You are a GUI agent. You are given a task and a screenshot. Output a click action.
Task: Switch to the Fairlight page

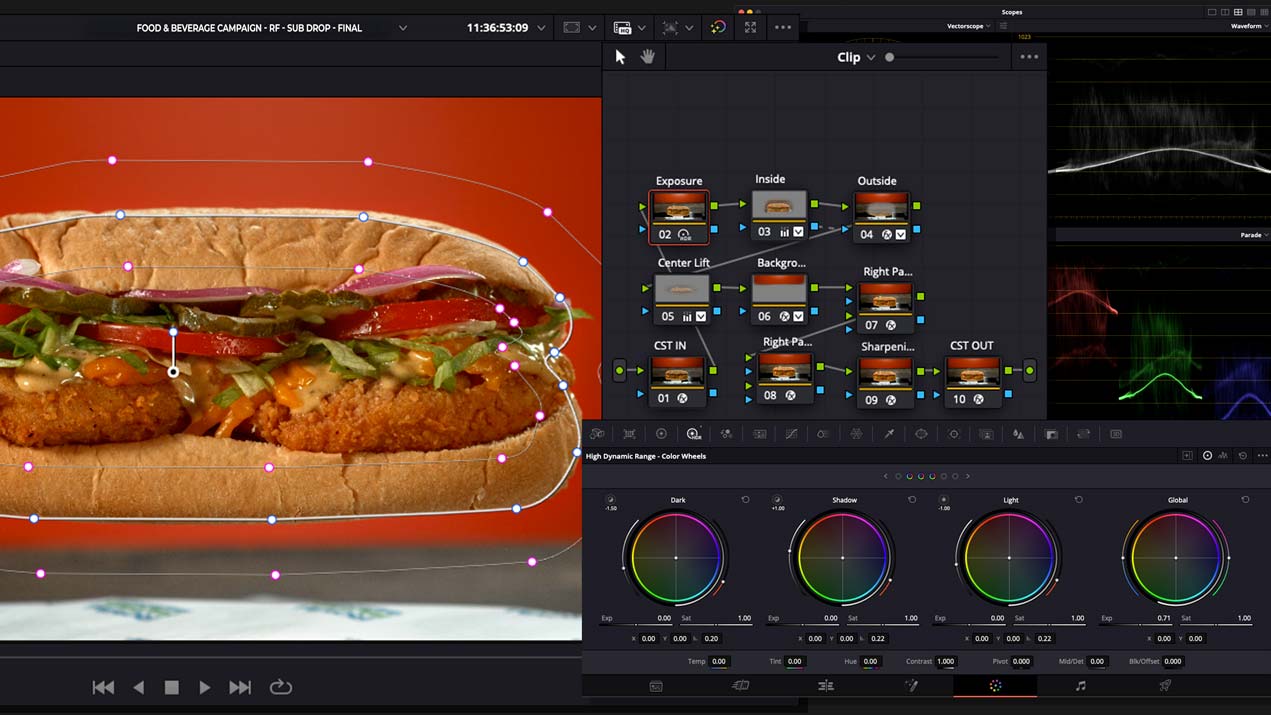pyautogui.click(x=1081, y=686)
